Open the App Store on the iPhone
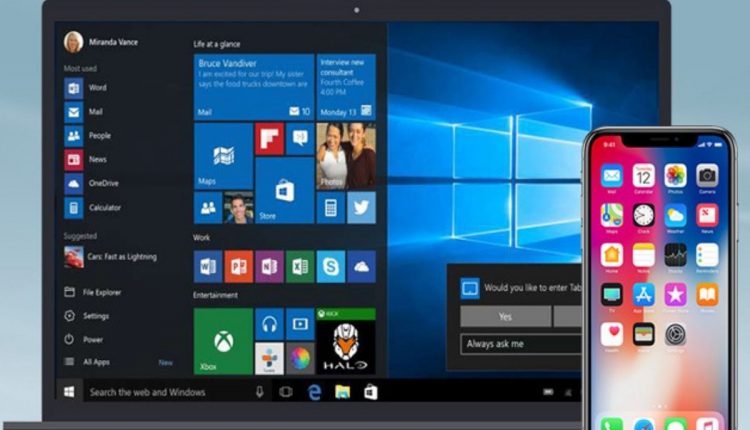The image size is (750, 430). (644, 295)
